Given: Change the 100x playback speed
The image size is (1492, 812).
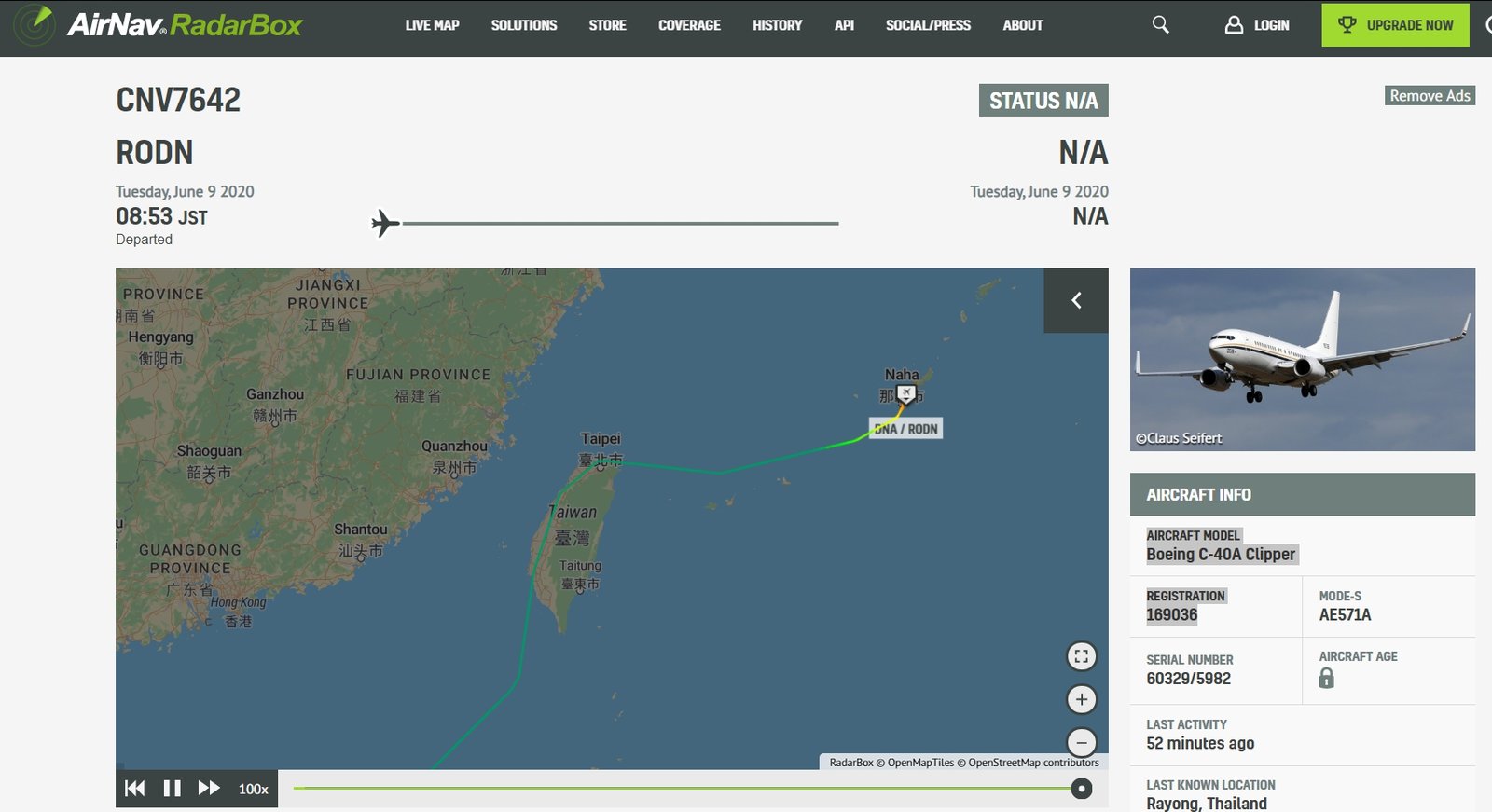Looking at the screenshot, I should (253, 789).
